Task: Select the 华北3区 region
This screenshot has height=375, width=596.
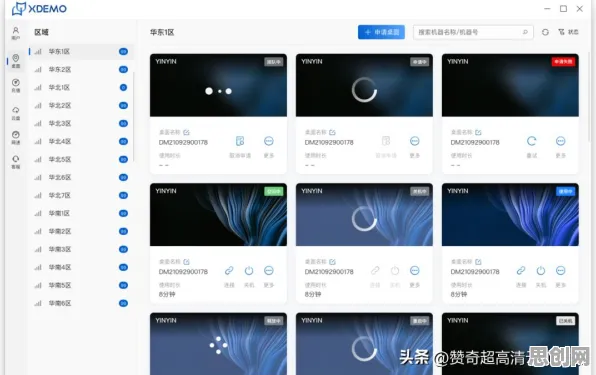Action: coord(81,123)
